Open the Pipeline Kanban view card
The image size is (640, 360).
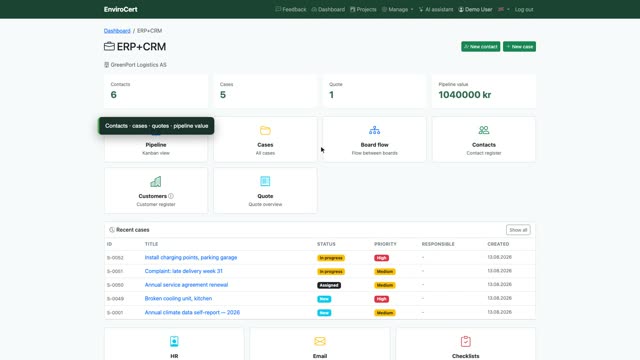[156, 140]
